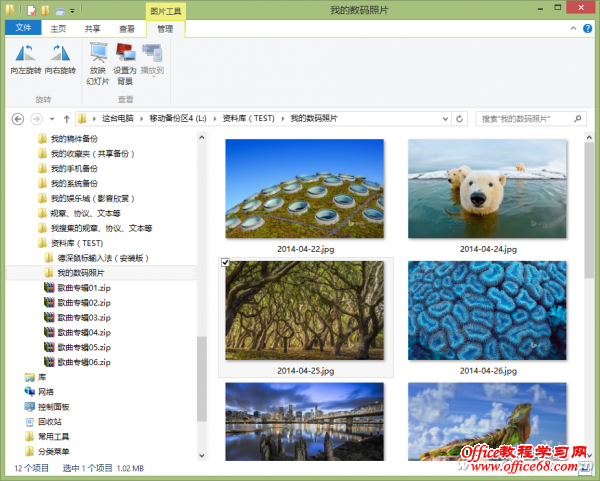
Task: Open the 库 libraries node
Action: point(35,377)
